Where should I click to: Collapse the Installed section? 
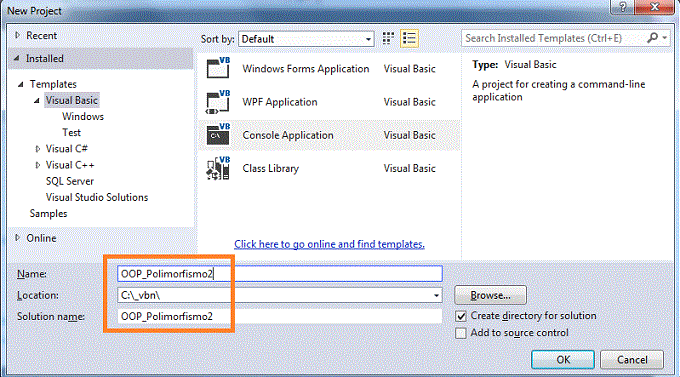coord(16,58)
